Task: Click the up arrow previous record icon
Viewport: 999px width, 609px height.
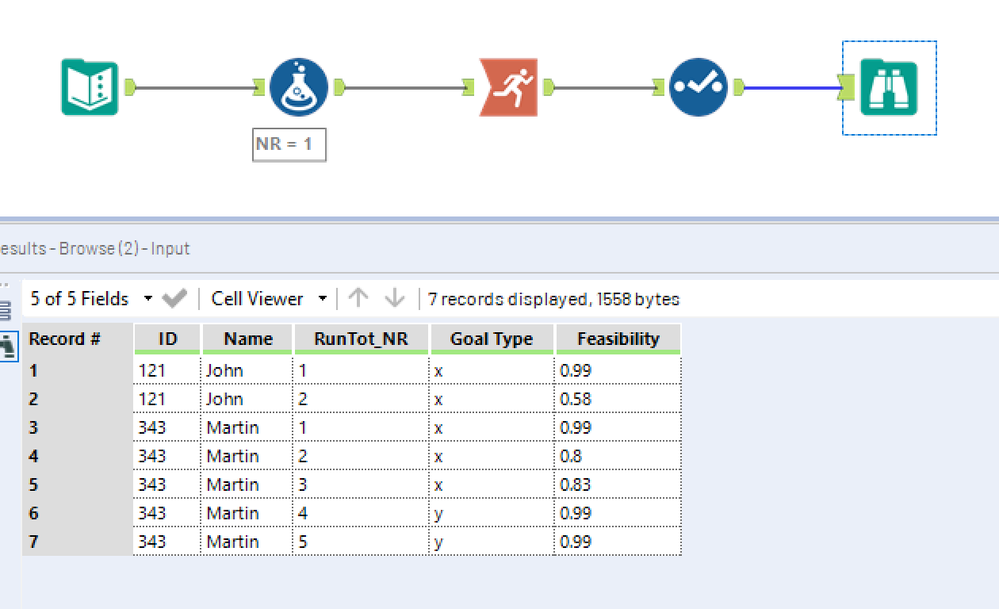Action: (358, 297)
